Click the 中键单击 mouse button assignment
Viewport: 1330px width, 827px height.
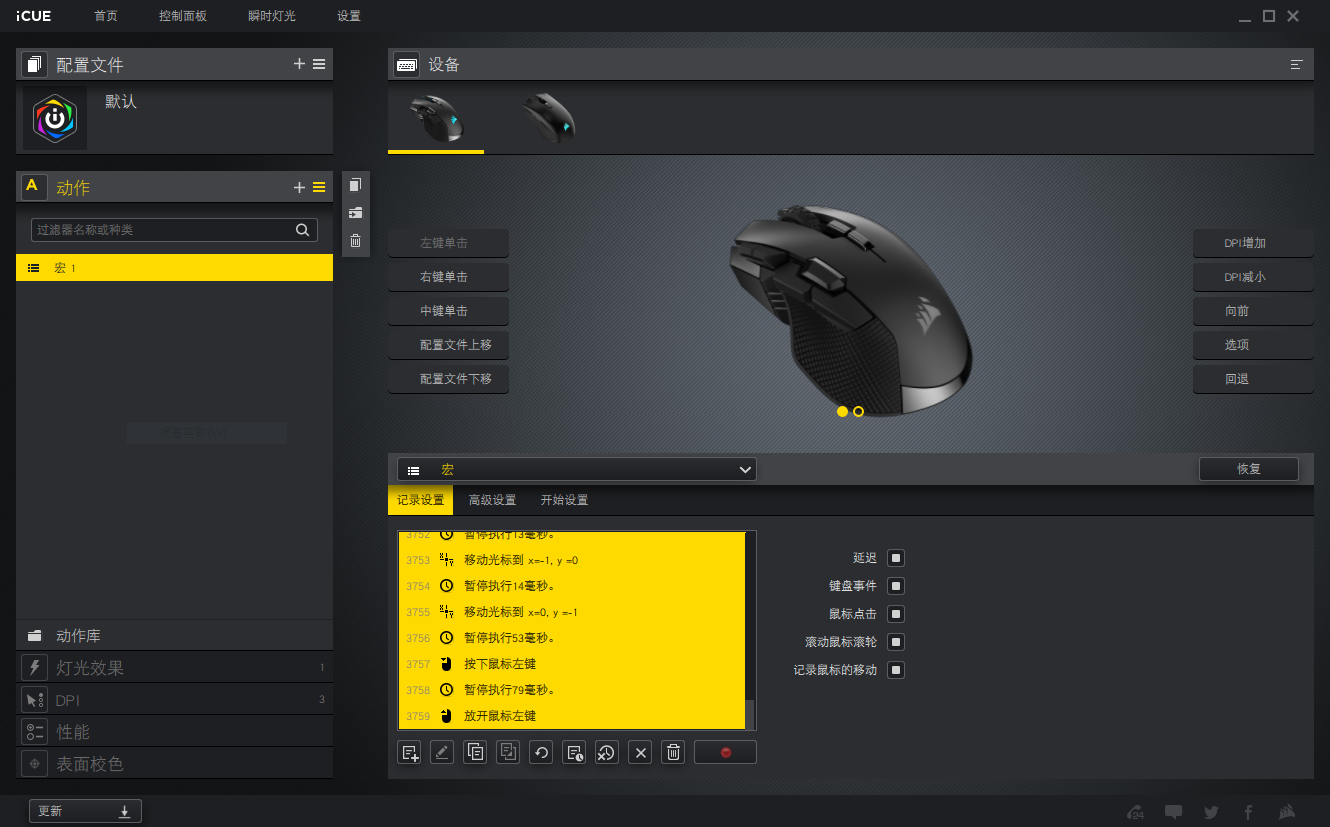click(448, 311)
